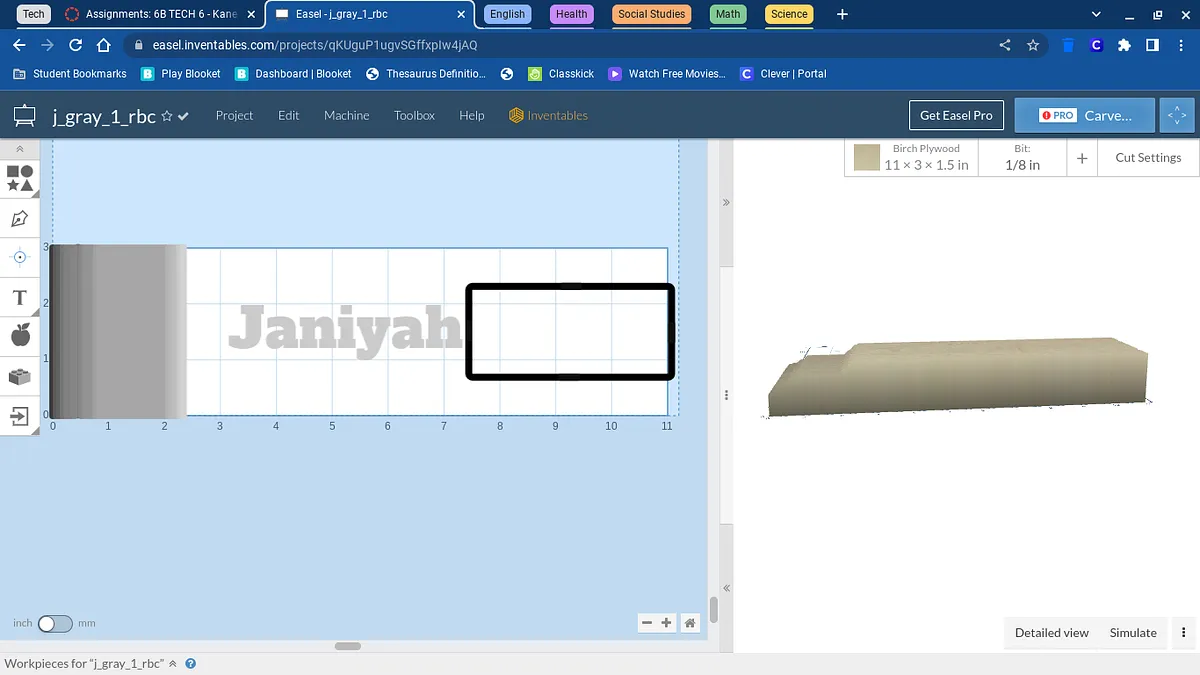Toggle units between inch and mm
The width and height of the screenshot is (1200, 675).
pos(55,623)
